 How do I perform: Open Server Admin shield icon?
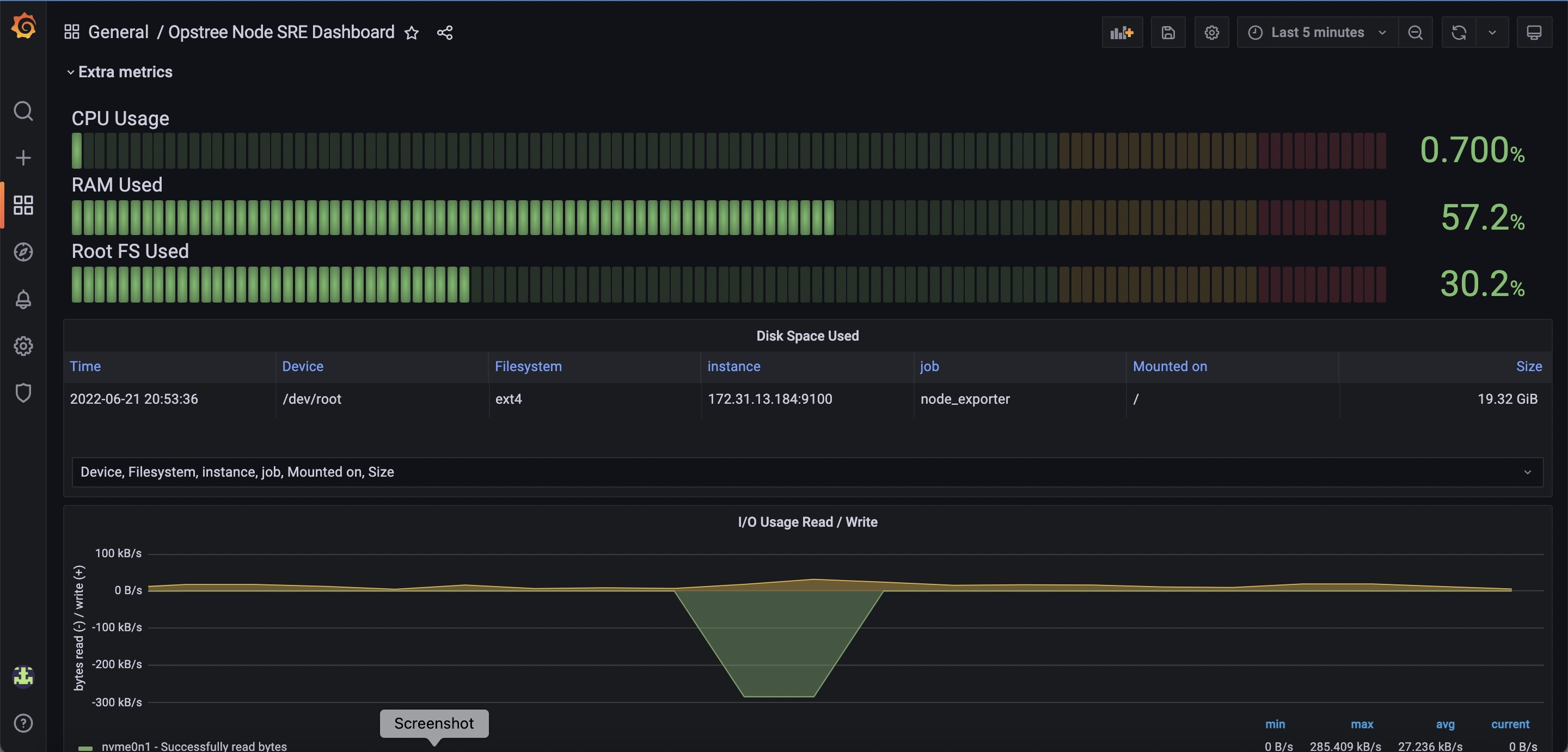(x=23, y=392)
